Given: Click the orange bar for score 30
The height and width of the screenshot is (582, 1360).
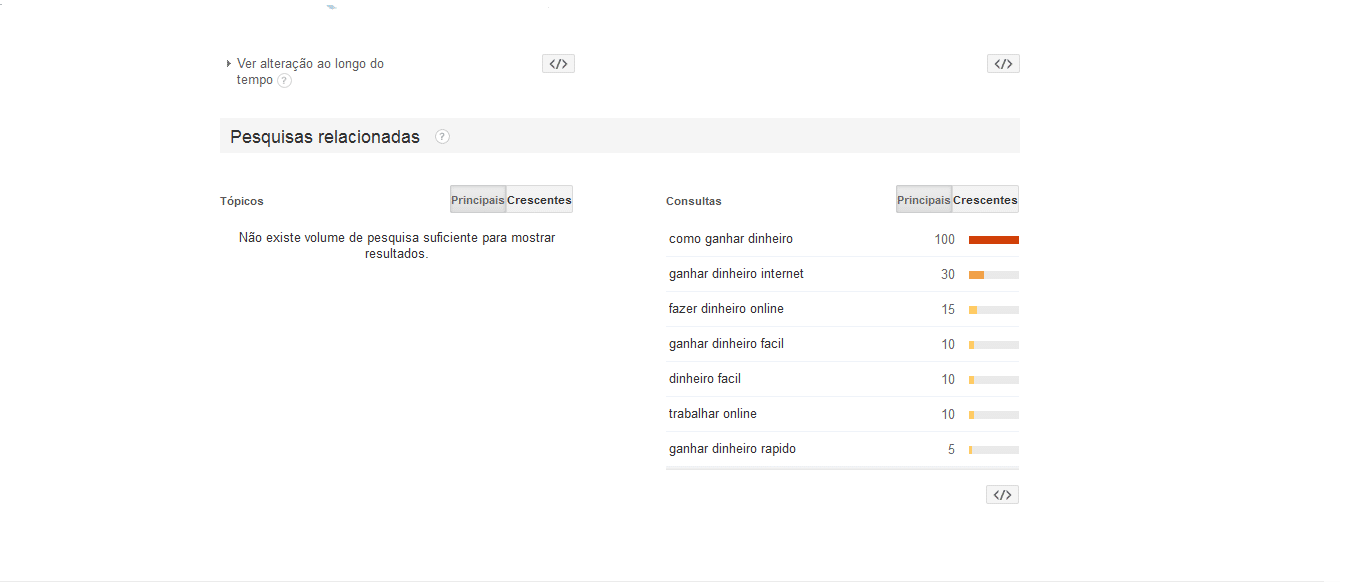Looking at the screenshot, I should tap(977, 275).
